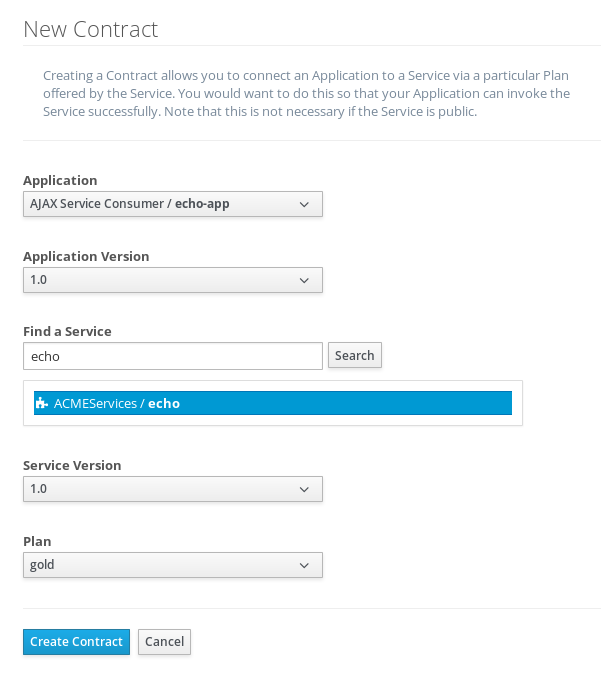This screenshot has height=677, width=601.
Task: Click the chevron arrow in Application dropdown
Action: pos(304,204)
